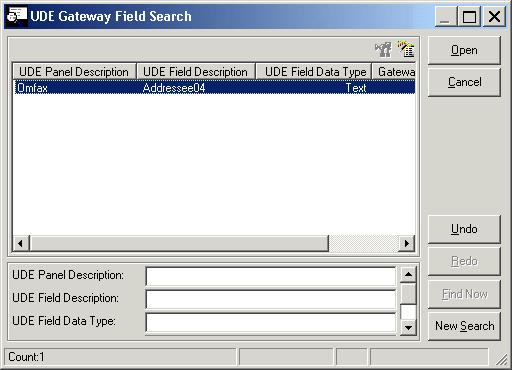Screen dimensions: 512x370
Task: Click the Open button
Action: [x=464, y=50]
